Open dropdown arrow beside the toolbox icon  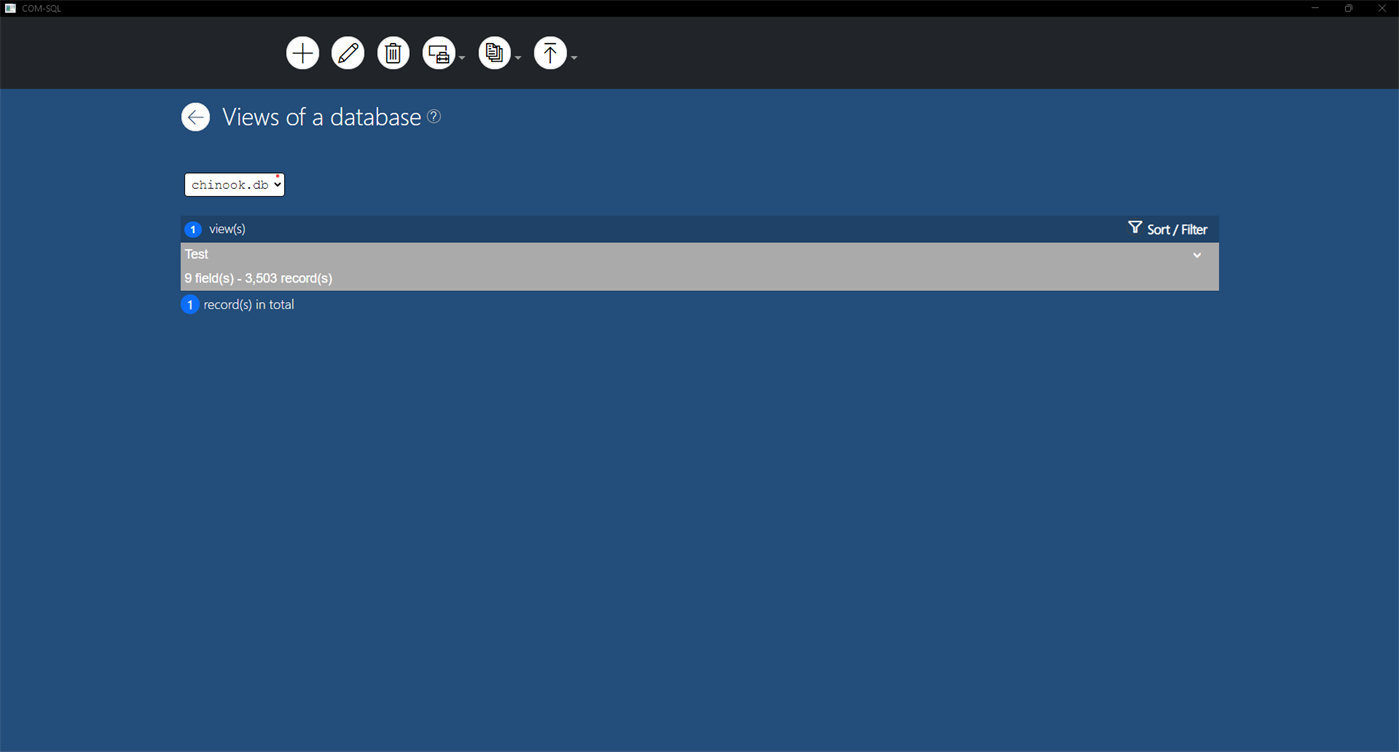pyautogui.click(x=462, y=58)
